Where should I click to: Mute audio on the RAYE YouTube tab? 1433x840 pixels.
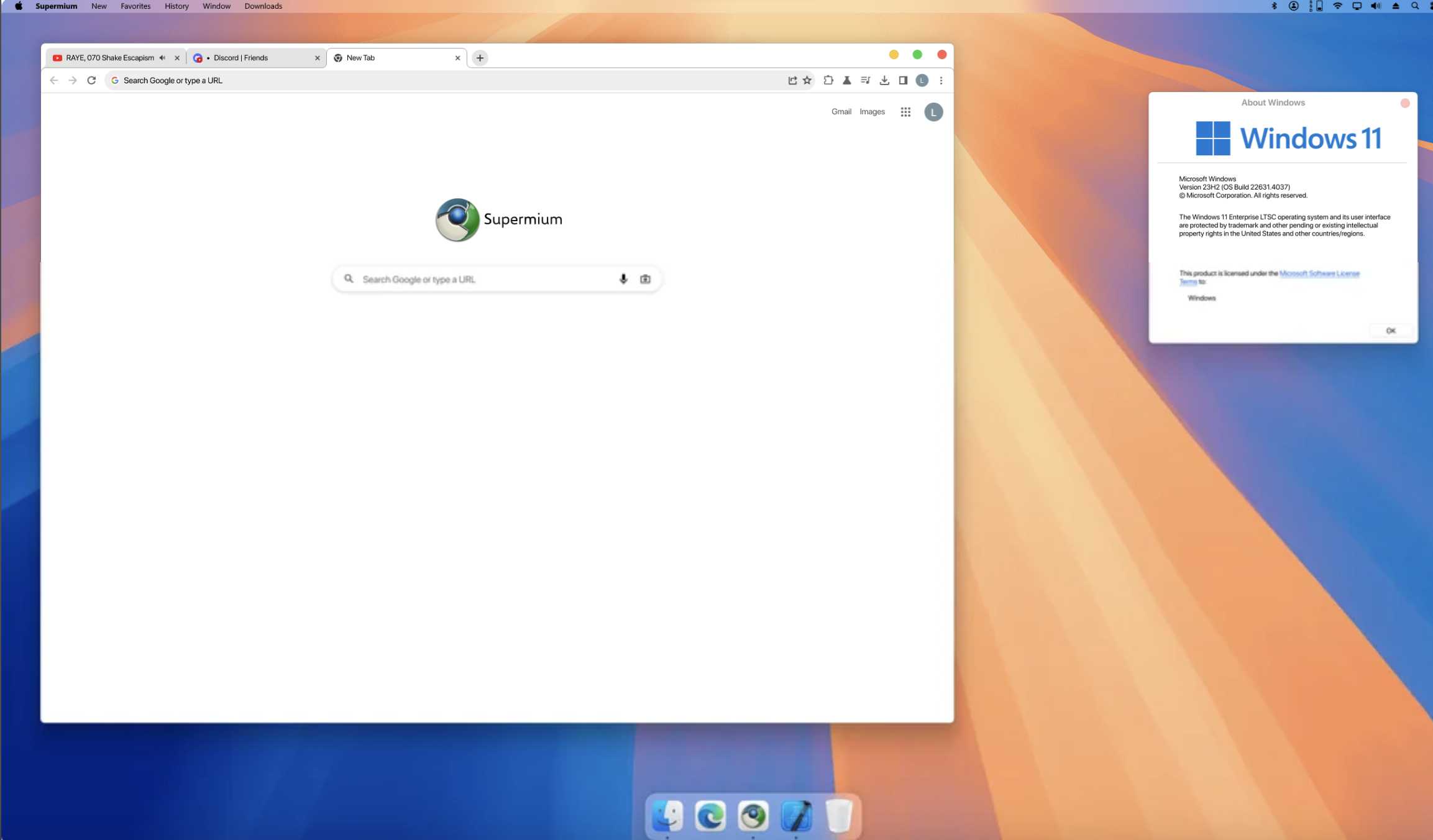point(162,57)
